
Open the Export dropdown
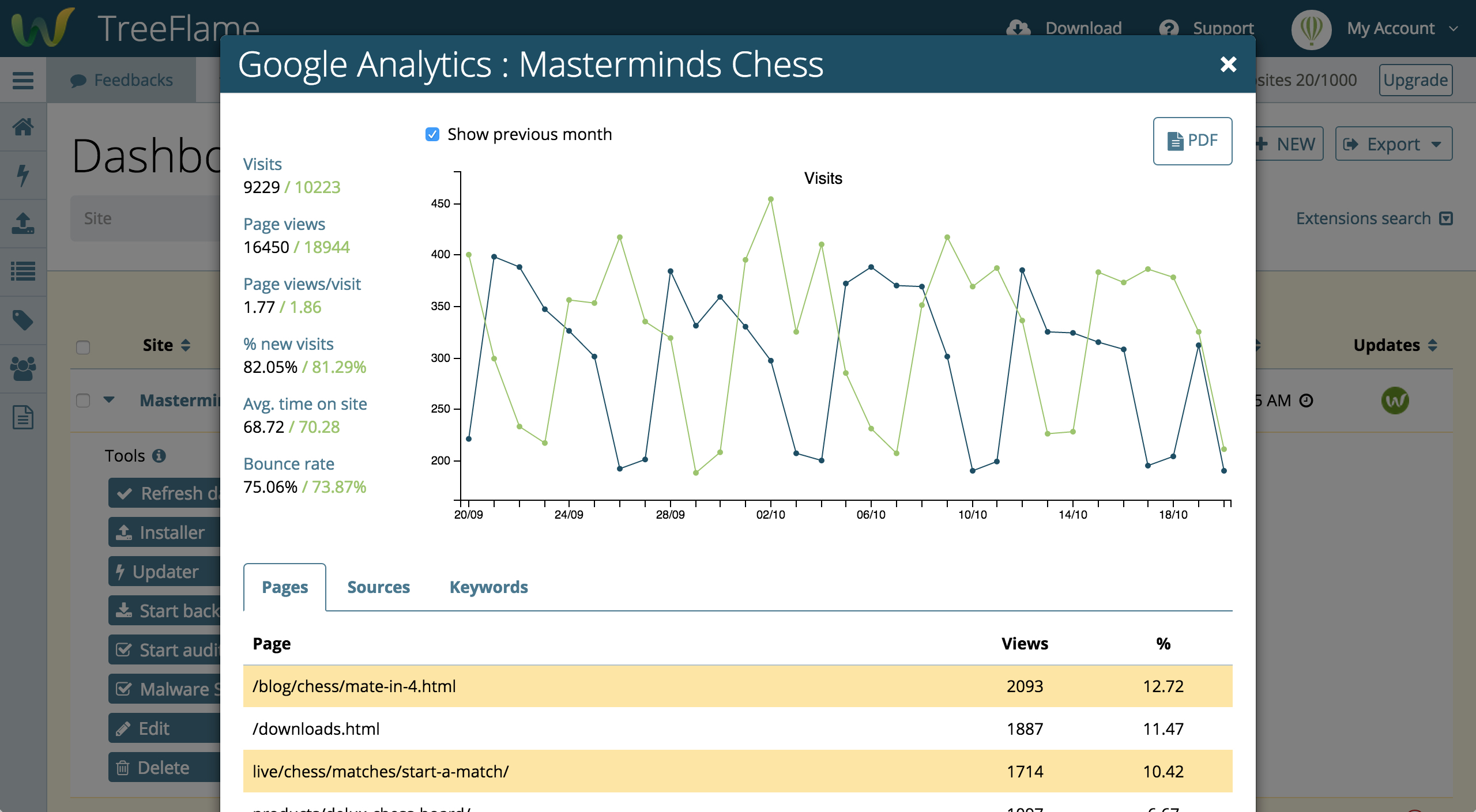point(1393,143)
